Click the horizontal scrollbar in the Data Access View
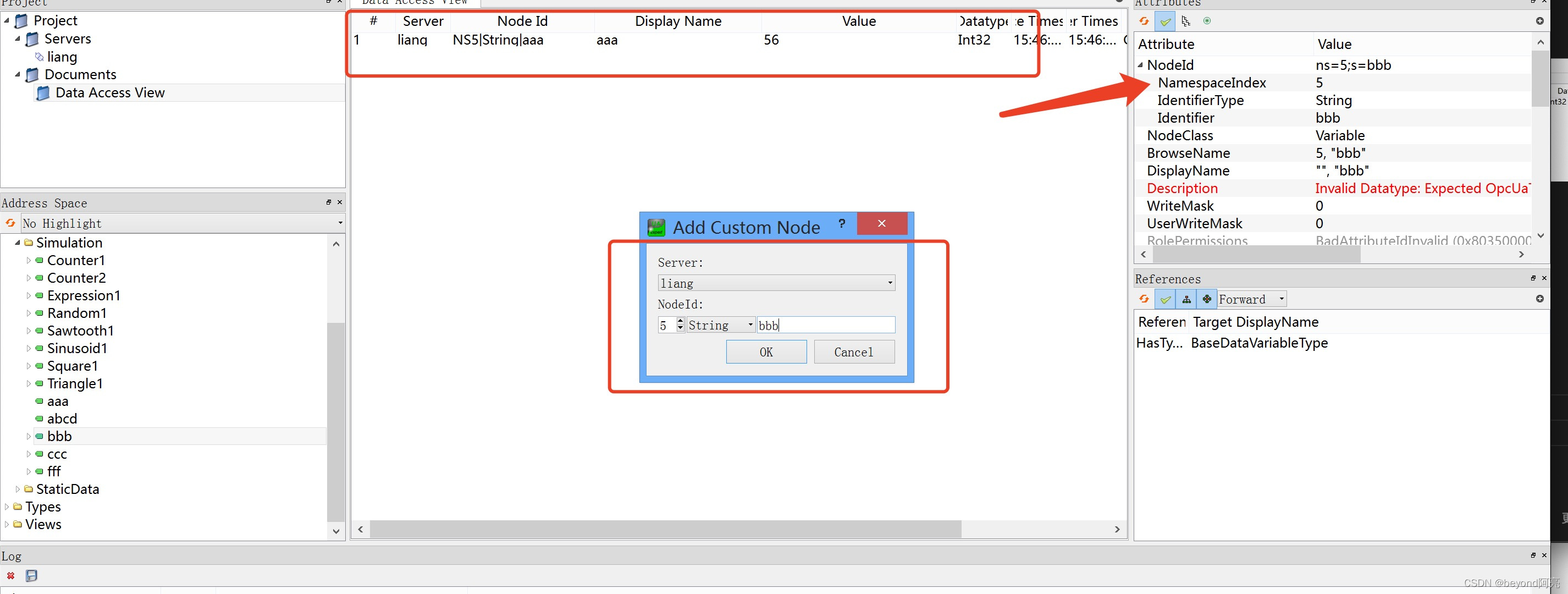This screenshot has width=1568, height=594. point(665,530)
